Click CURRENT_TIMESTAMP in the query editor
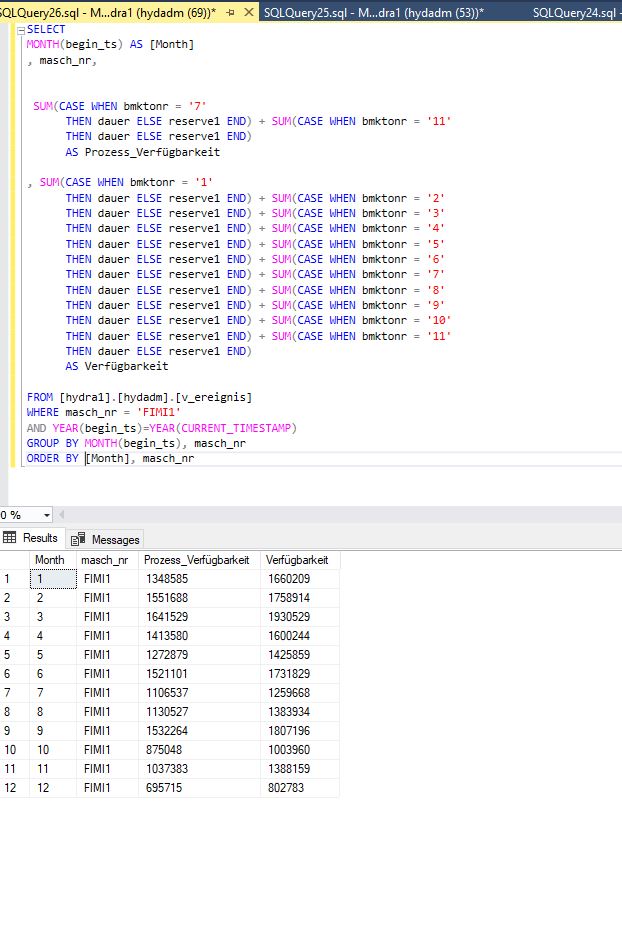The image size is (622, 925). (236, 428)
